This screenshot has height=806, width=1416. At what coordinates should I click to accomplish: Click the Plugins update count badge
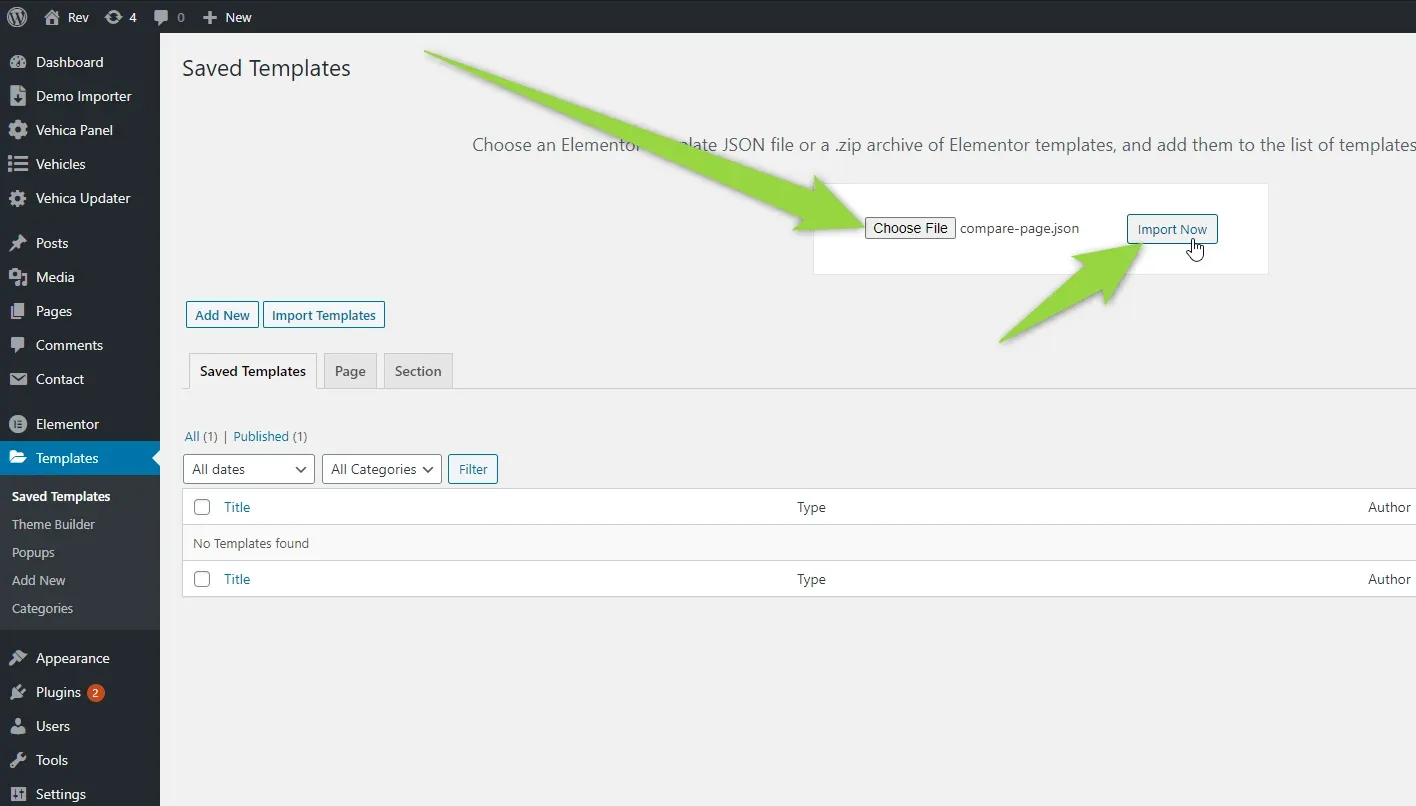[96, 692]
